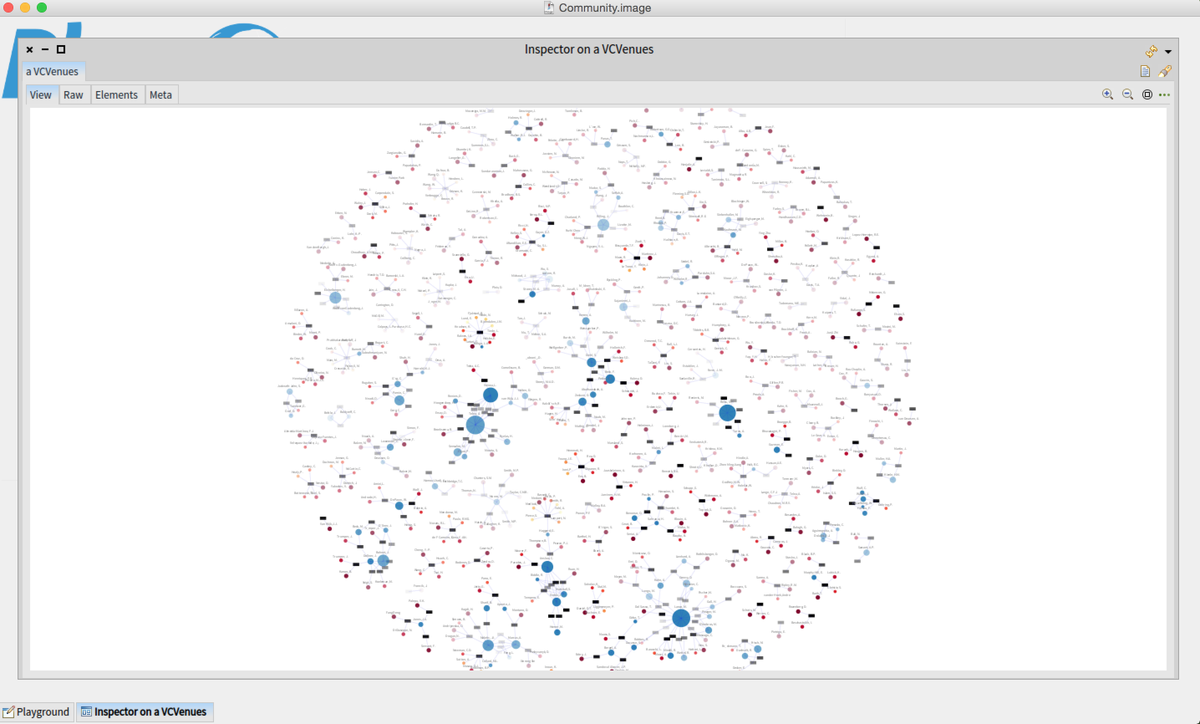Image resolution: width=1200 pixels, height=724 pixels.
Task: Open the Meta tab
Action: 161,95
